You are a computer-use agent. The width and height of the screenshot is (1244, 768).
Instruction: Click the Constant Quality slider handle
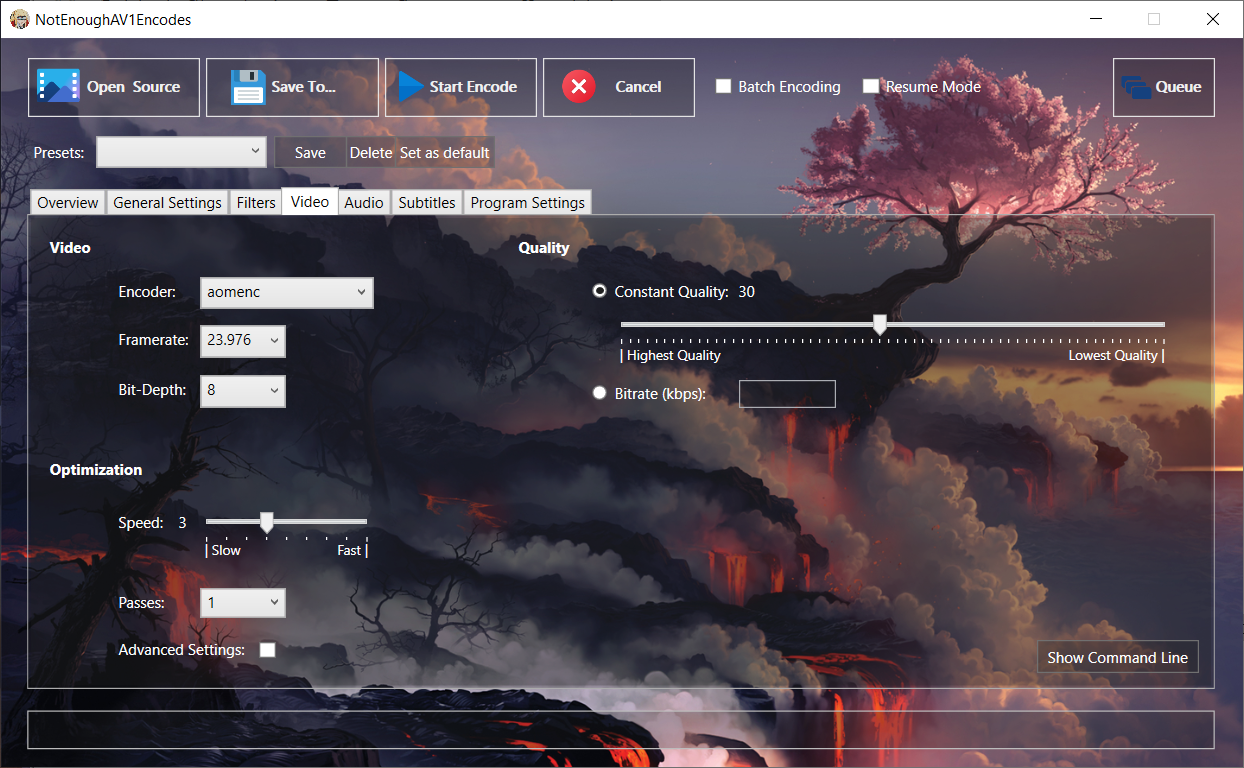(x=880, y=324)
